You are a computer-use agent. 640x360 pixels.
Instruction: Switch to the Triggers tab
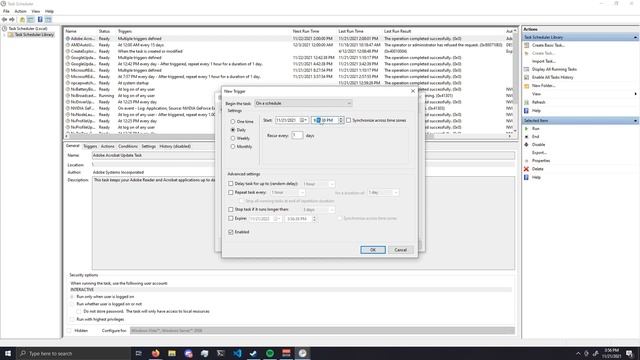90,146
